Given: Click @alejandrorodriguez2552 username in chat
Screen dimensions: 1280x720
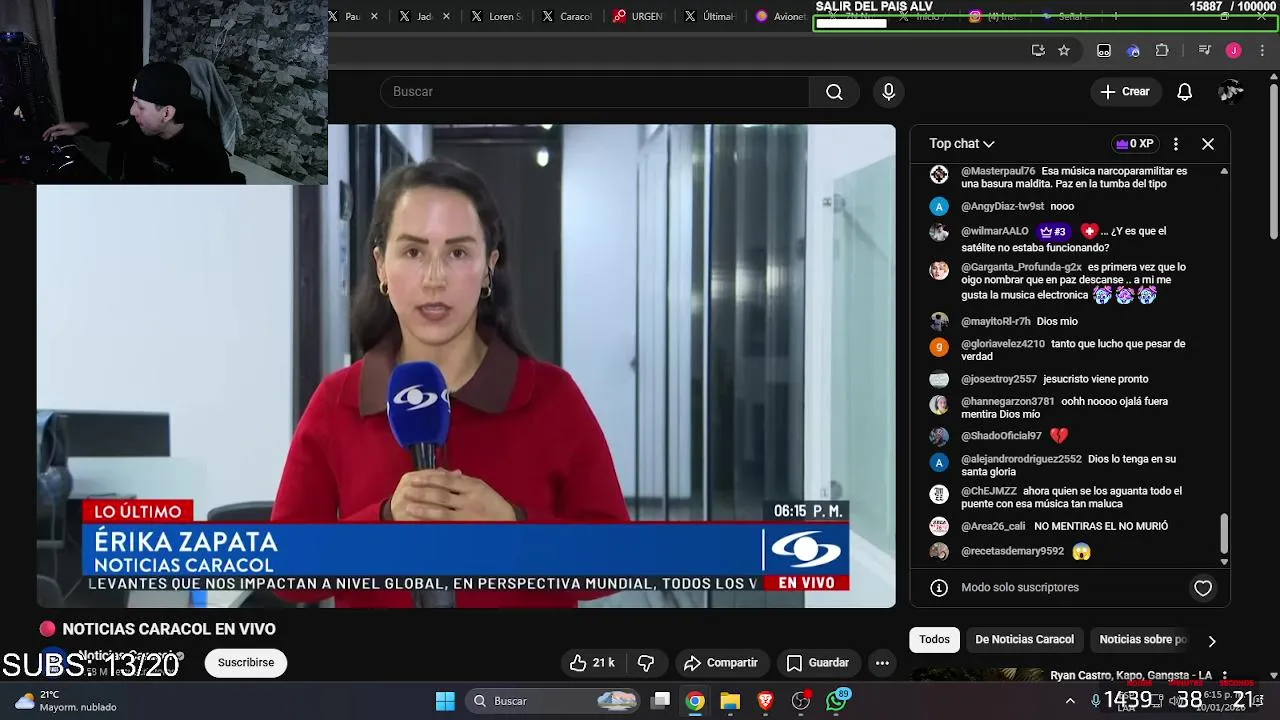Looking at the screenshot, I should click(x=1021, y=459).
